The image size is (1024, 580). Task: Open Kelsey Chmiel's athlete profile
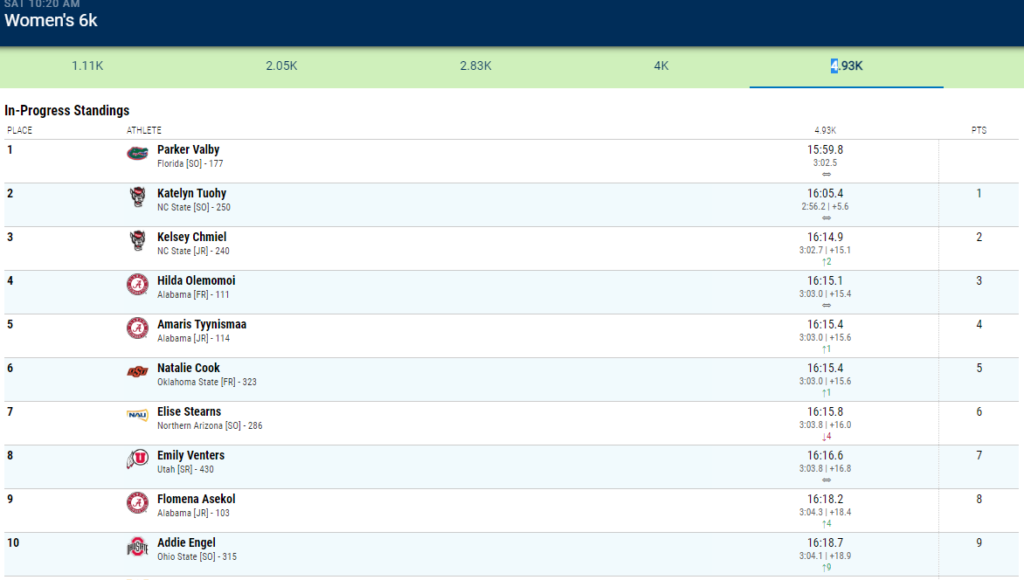[x=191, y=237]
